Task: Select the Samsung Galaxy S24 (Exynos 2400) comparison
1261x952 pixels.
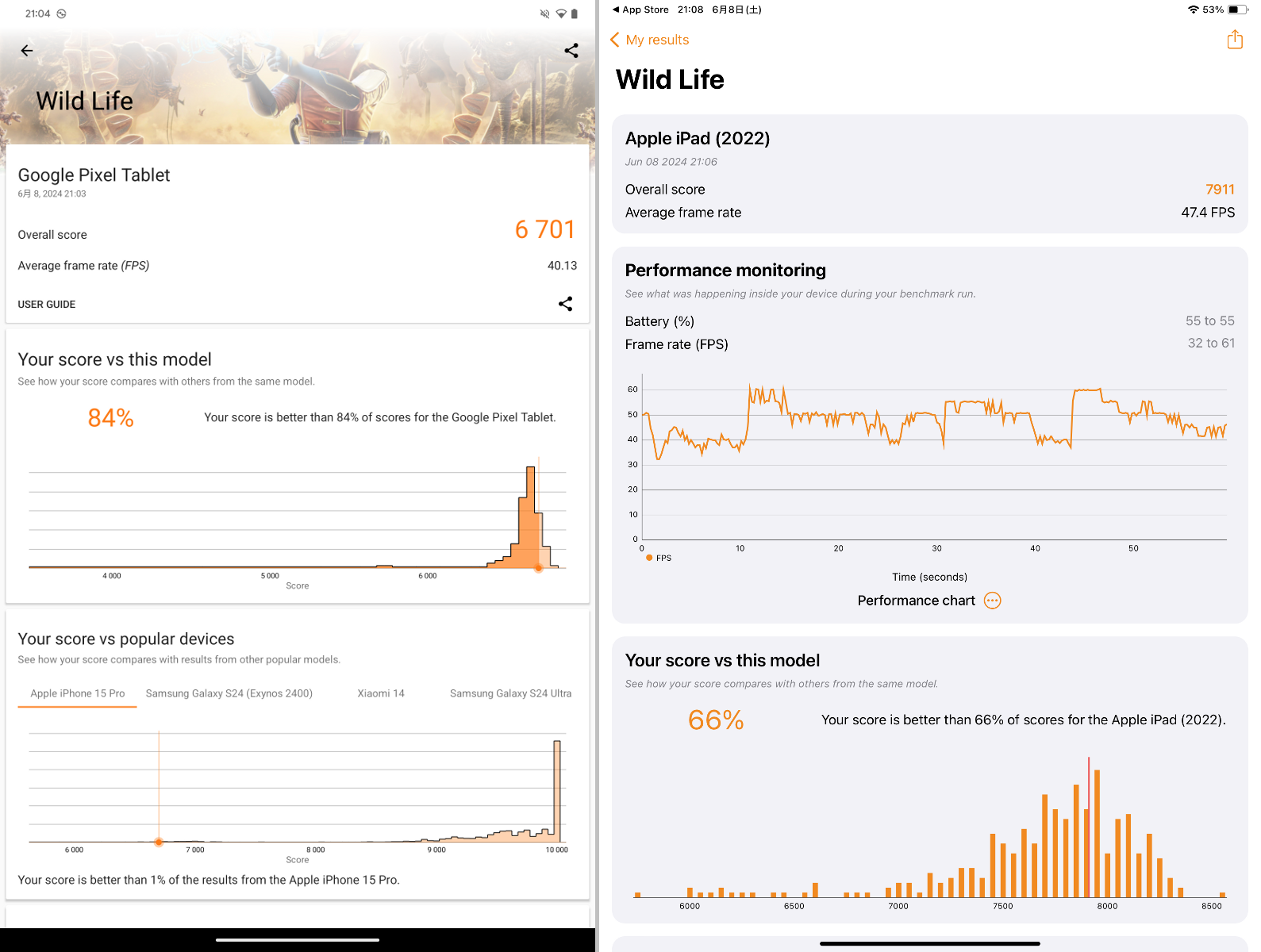Action: (229, 693)
